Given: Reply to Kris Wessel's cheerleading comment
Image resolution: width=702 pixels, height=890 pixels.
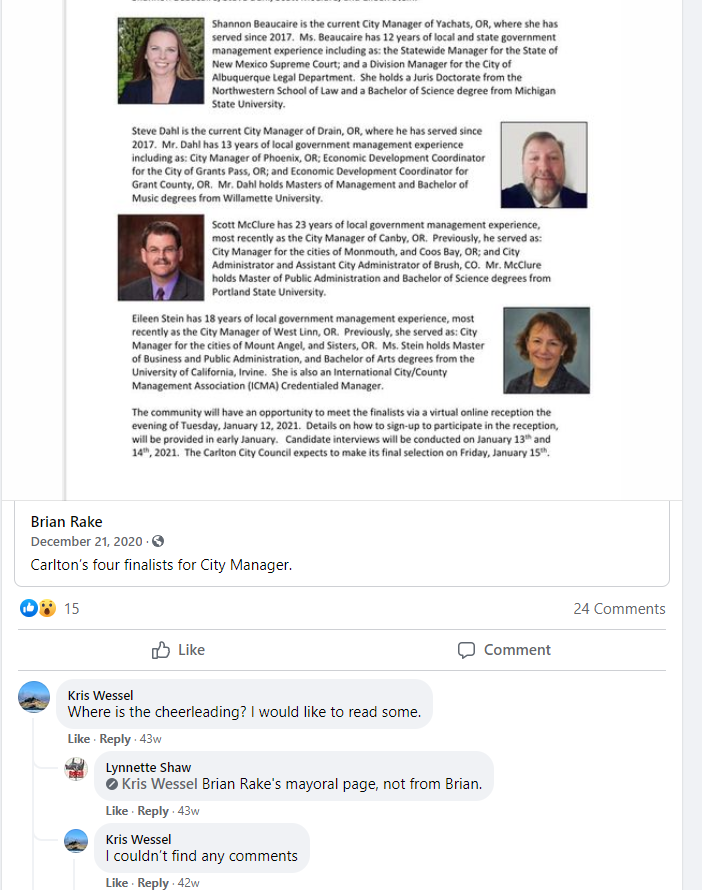Looking at the screenshot, I should 115,739.
